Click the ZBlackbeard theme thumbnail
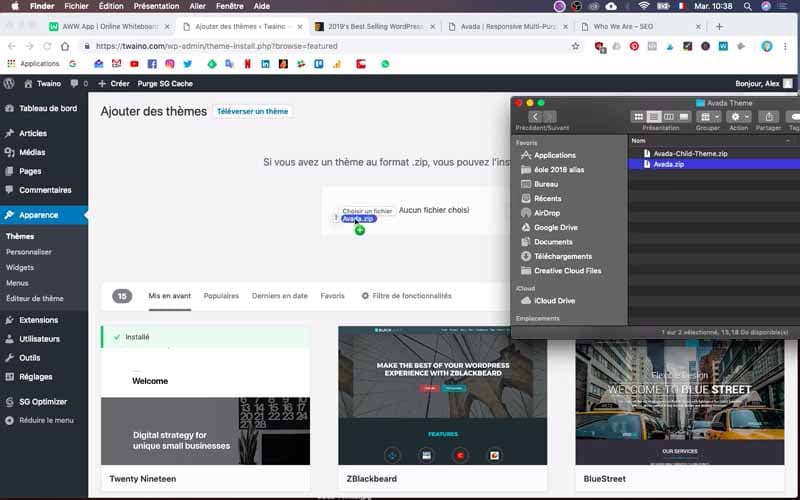Viewport: 800px width, 500px height. (442, 395)
